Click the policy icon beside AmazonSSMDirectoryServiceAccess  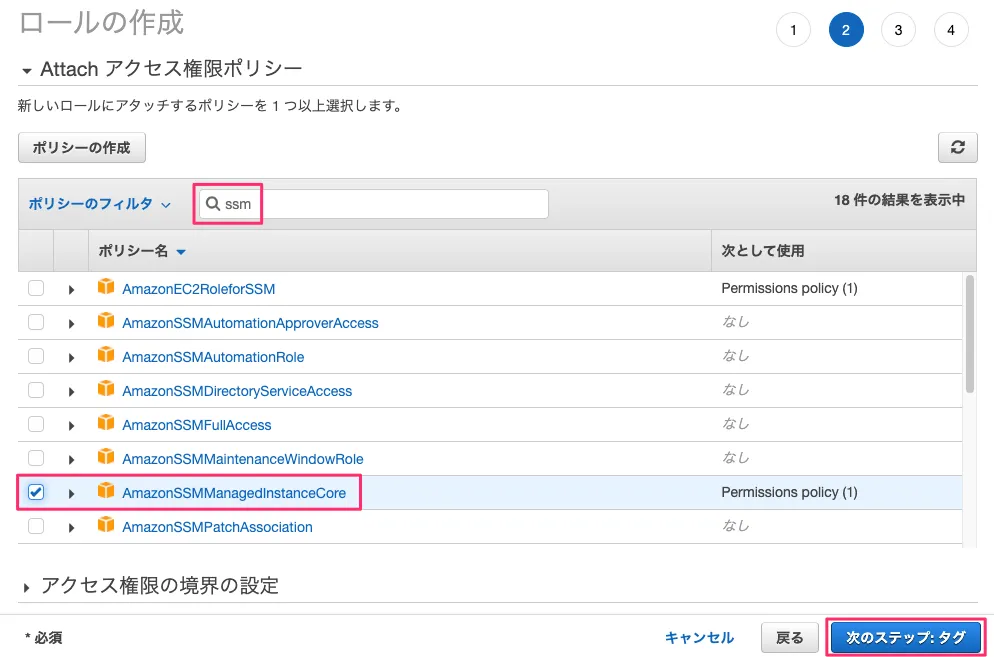[x=106, y=390]
